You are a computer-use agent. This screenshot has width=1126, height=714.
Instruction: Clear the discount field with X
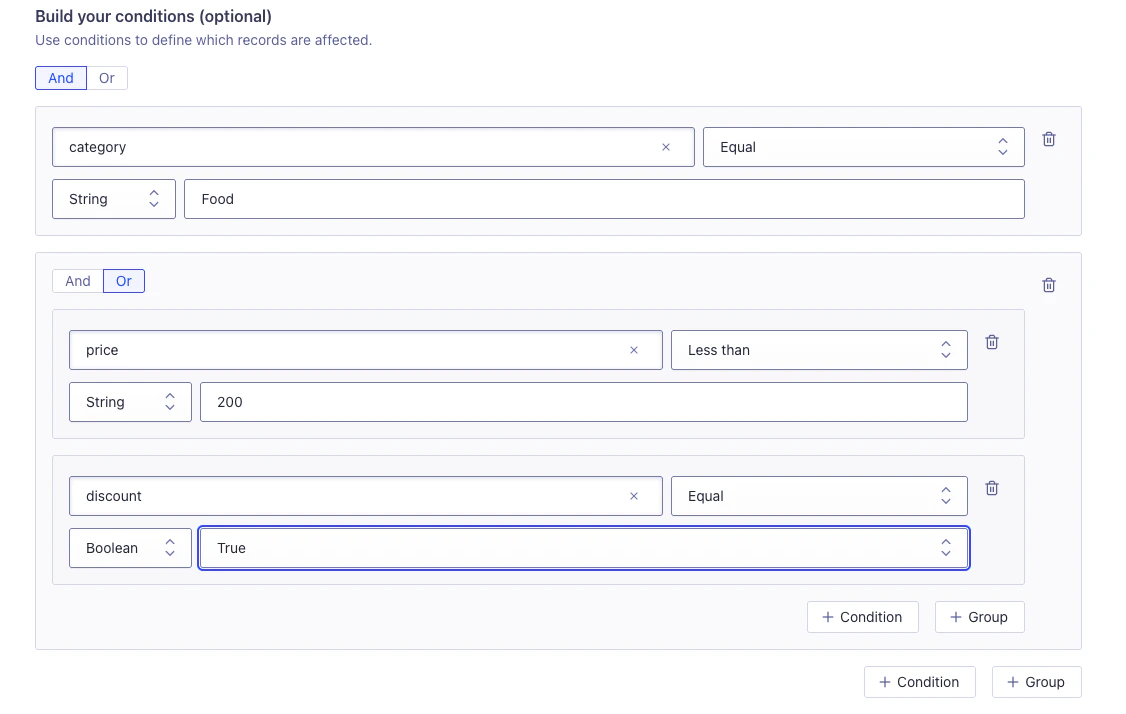[x=633, y=496]
